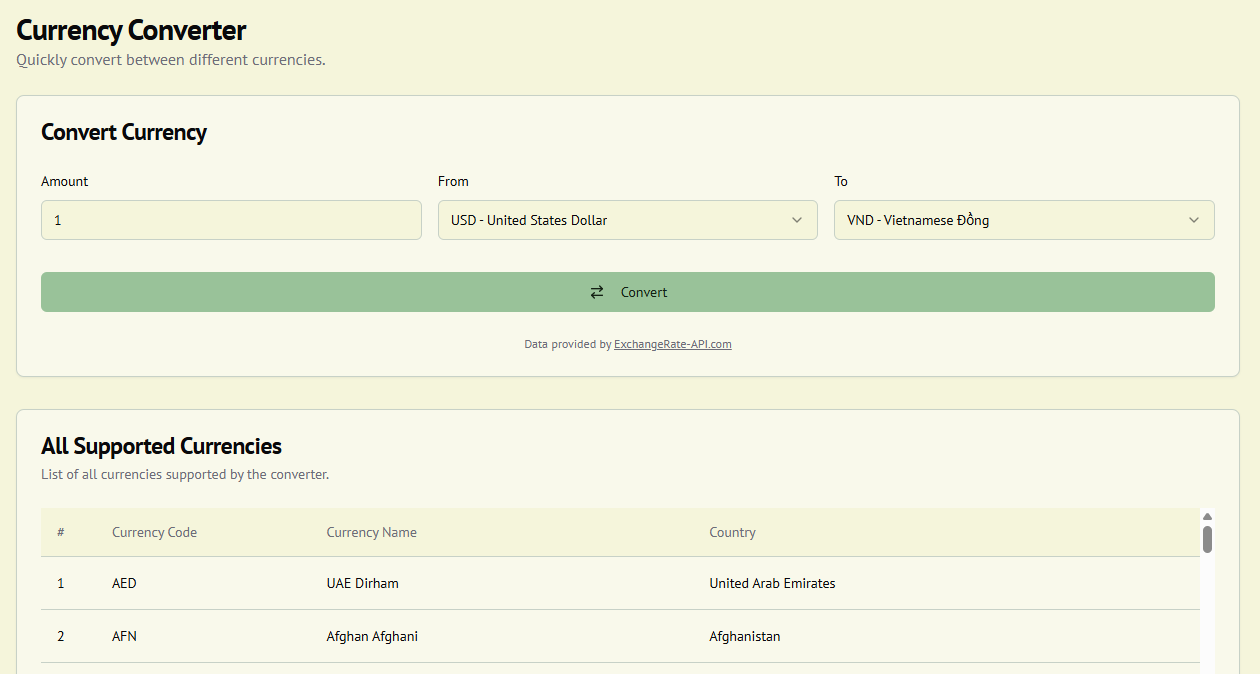Click the Country column header

732,532
